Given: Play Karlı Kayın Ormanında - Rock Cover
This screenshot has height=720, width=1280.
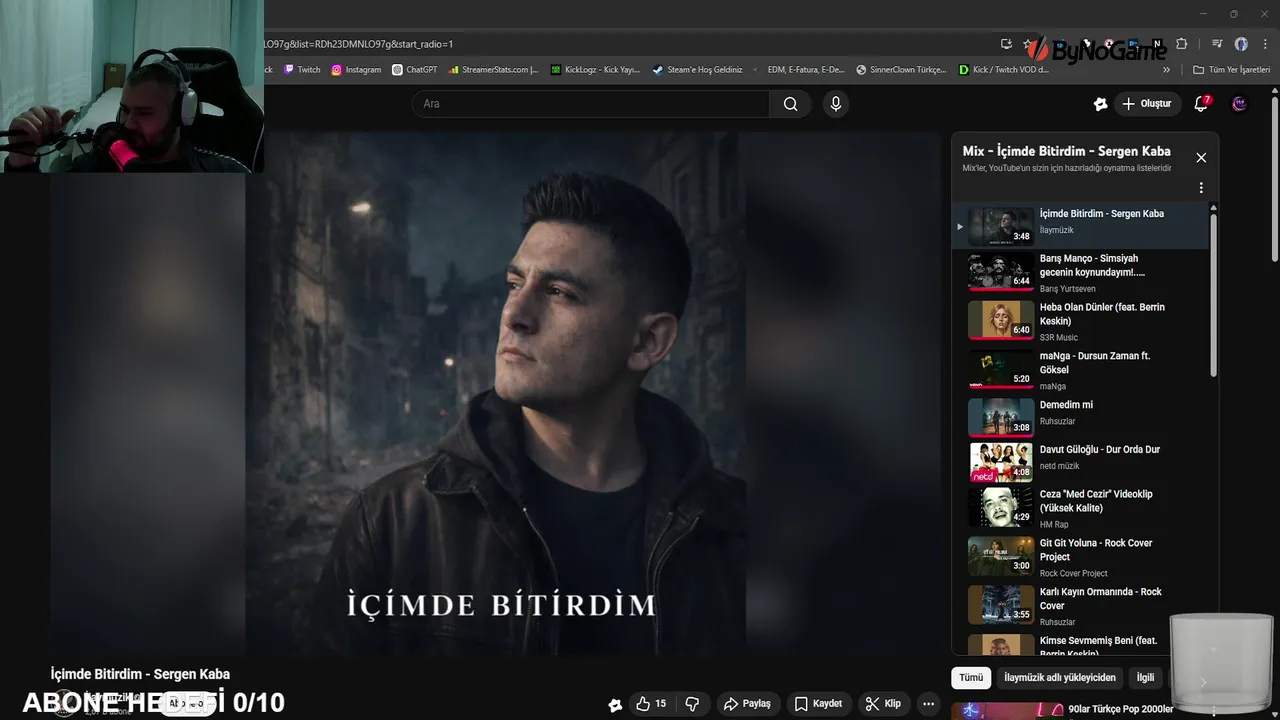Looking at the screenshot, I should tap(1081, 606).
